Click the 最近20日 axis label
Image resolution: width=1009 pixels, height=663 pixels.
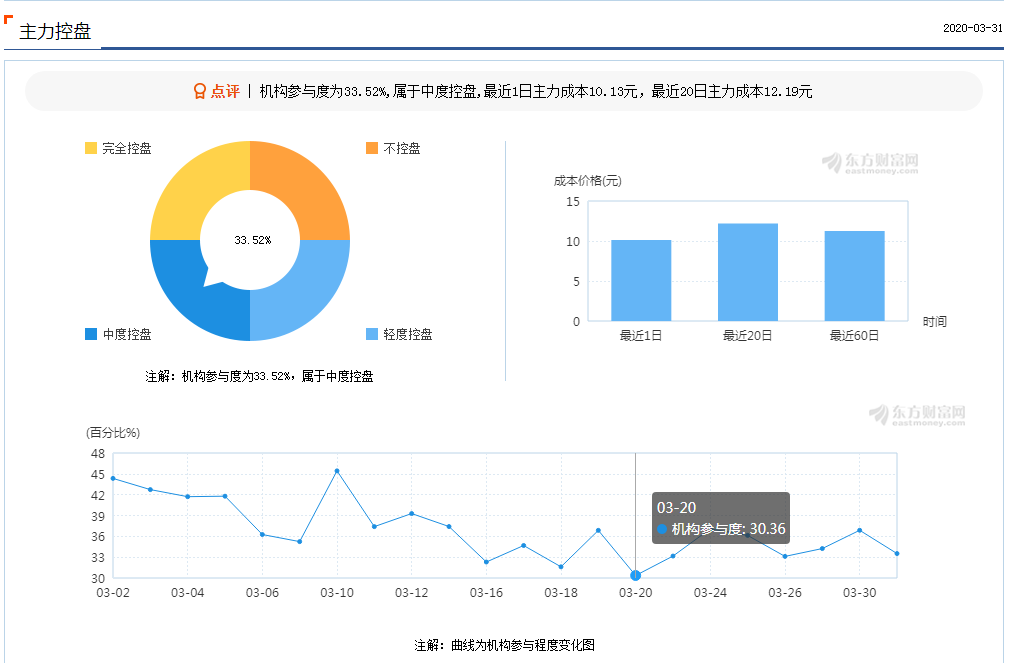(748, 335)
